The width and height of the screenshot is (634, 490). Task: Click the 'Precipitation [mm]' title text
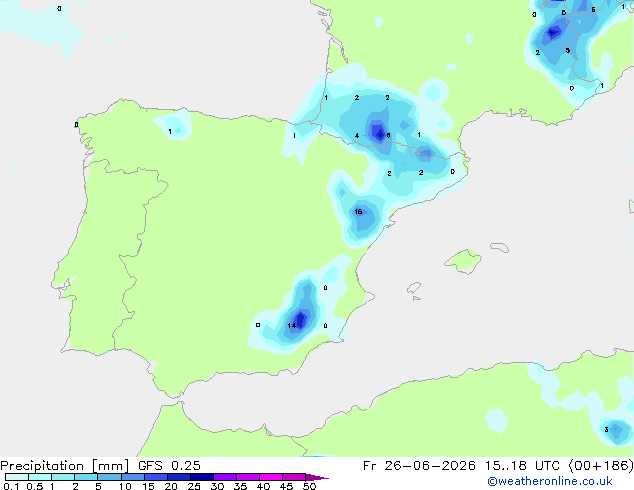65,466
